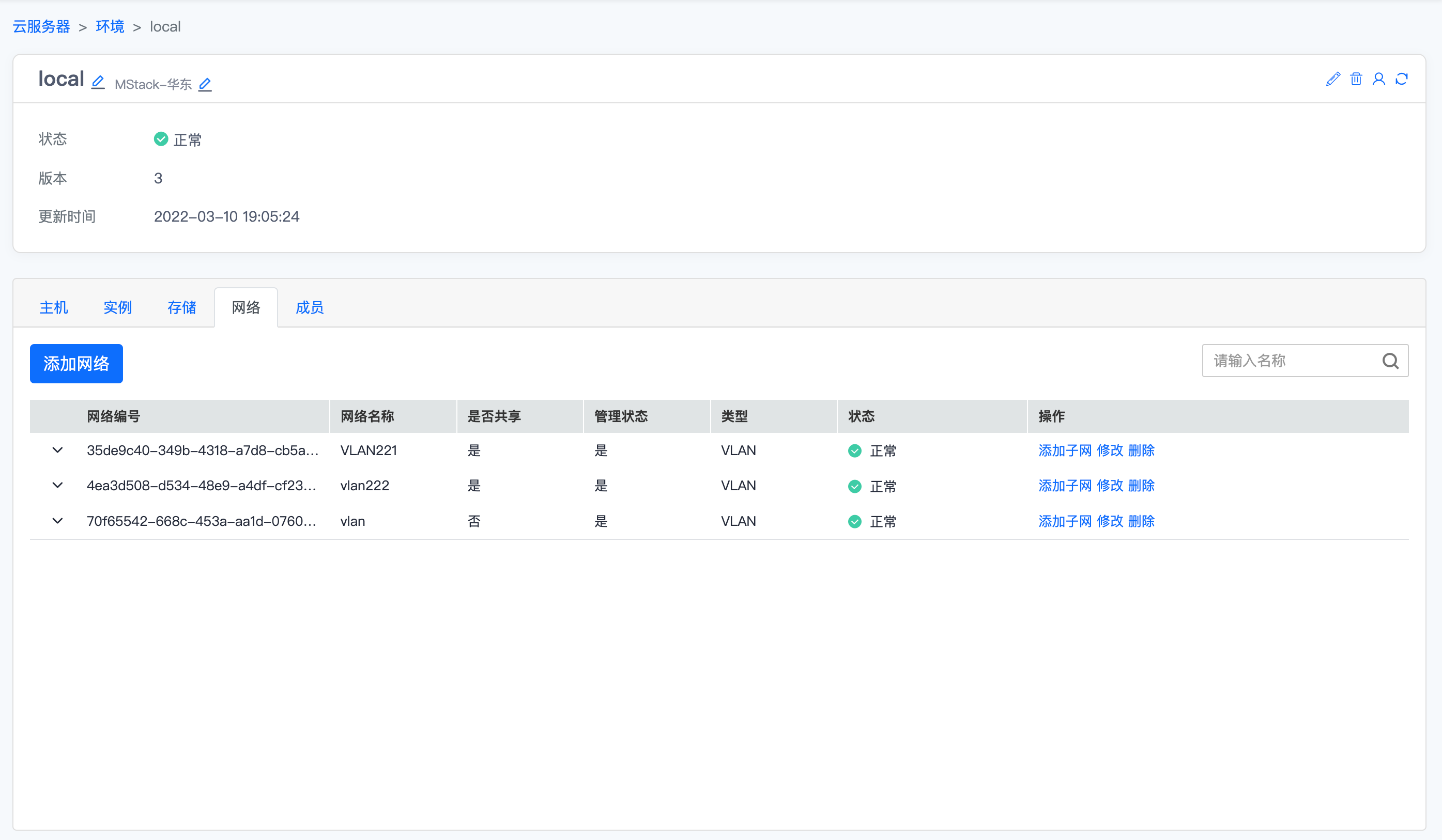Go to 云服务器 breadcrumb link

pos(41,26)
